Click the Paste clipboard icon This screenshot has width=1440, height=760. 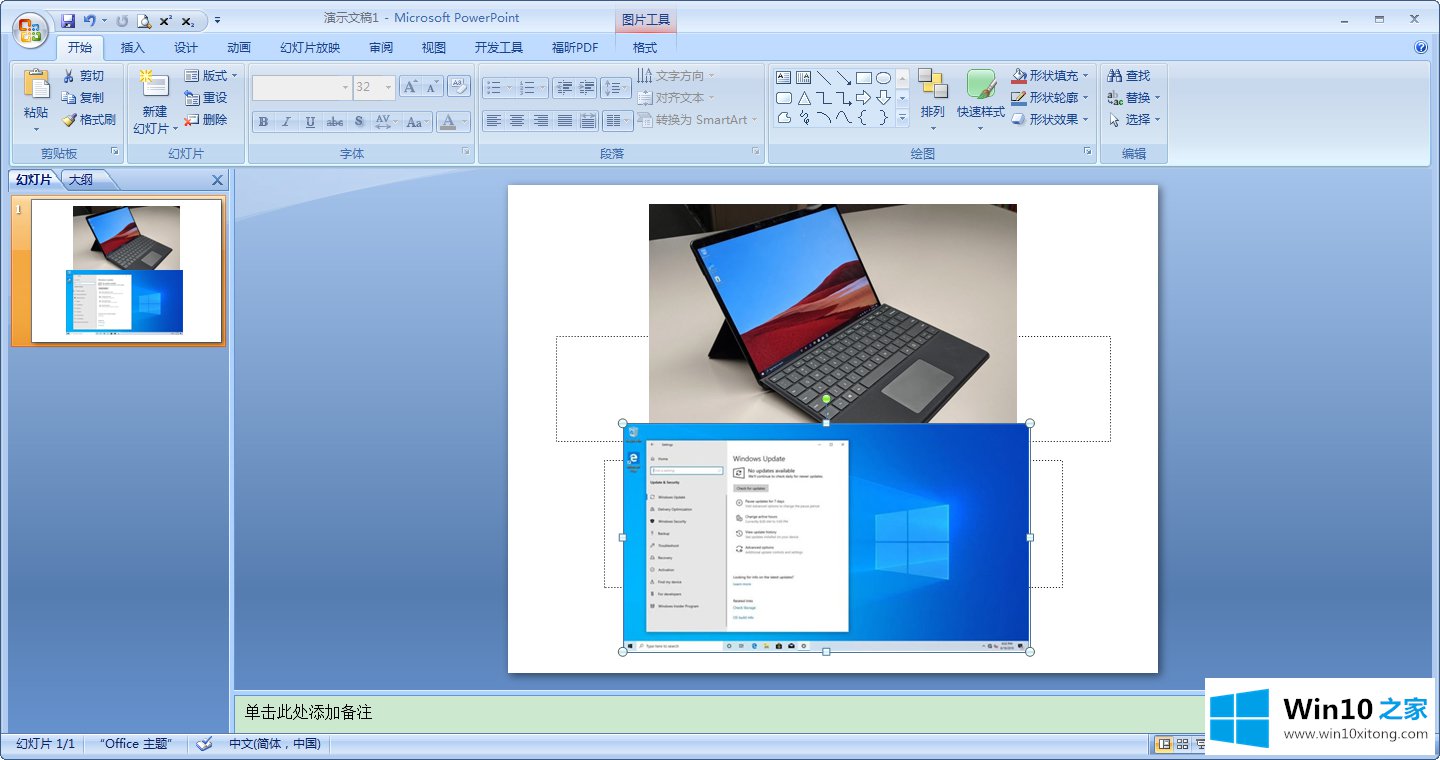point(36,84)
